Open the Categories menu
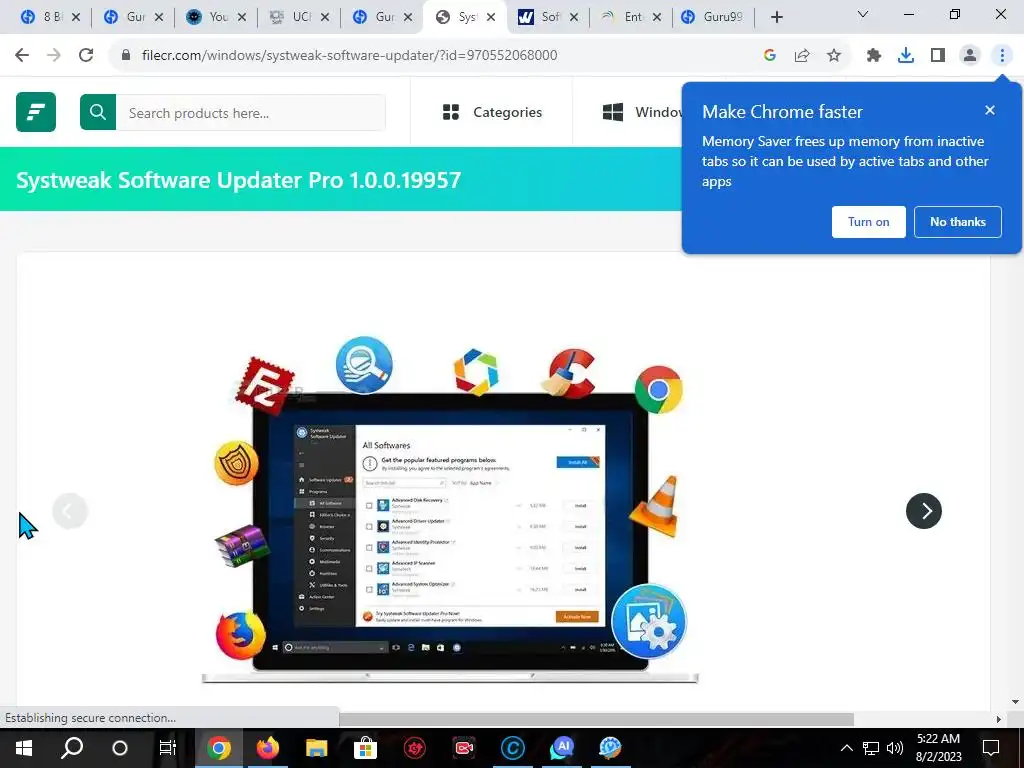Image resolution: width=1024 pixels, height=768 pixels. [x=492, y=112]
